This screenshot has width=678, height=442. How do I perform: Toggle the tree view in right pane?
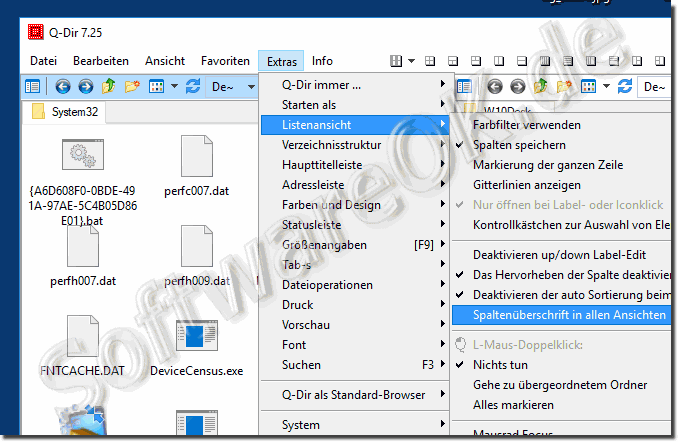click(464, 86)
